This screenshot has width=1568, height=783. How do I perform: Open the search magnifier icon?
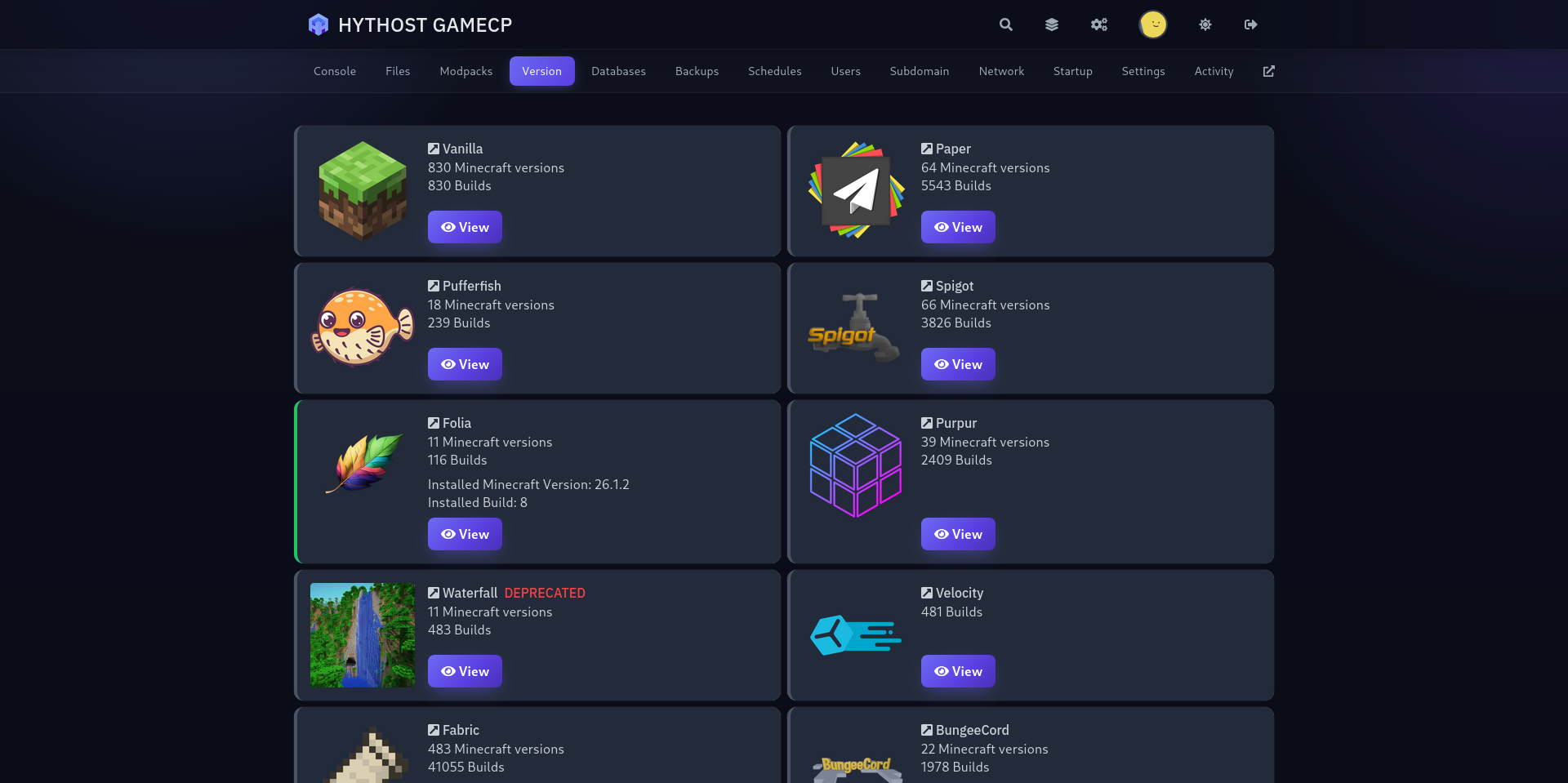[x=1006, y=24]
